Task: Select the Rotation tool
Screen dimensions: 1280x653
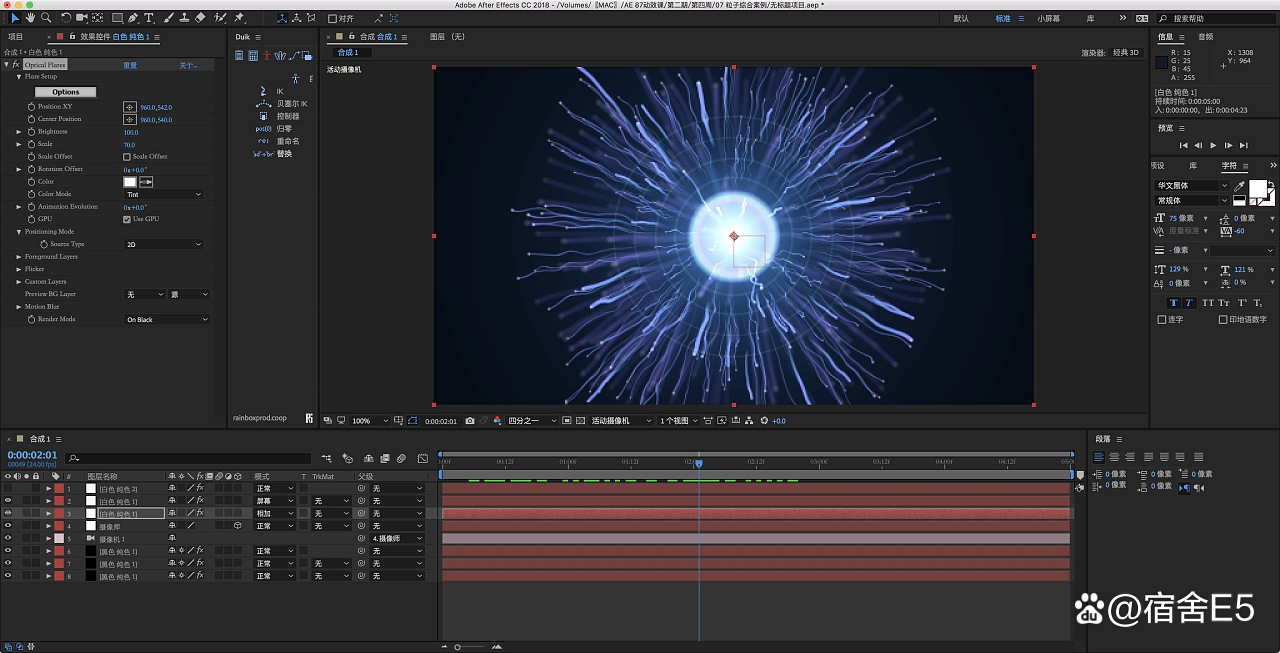Action: [x=65, y=18]
